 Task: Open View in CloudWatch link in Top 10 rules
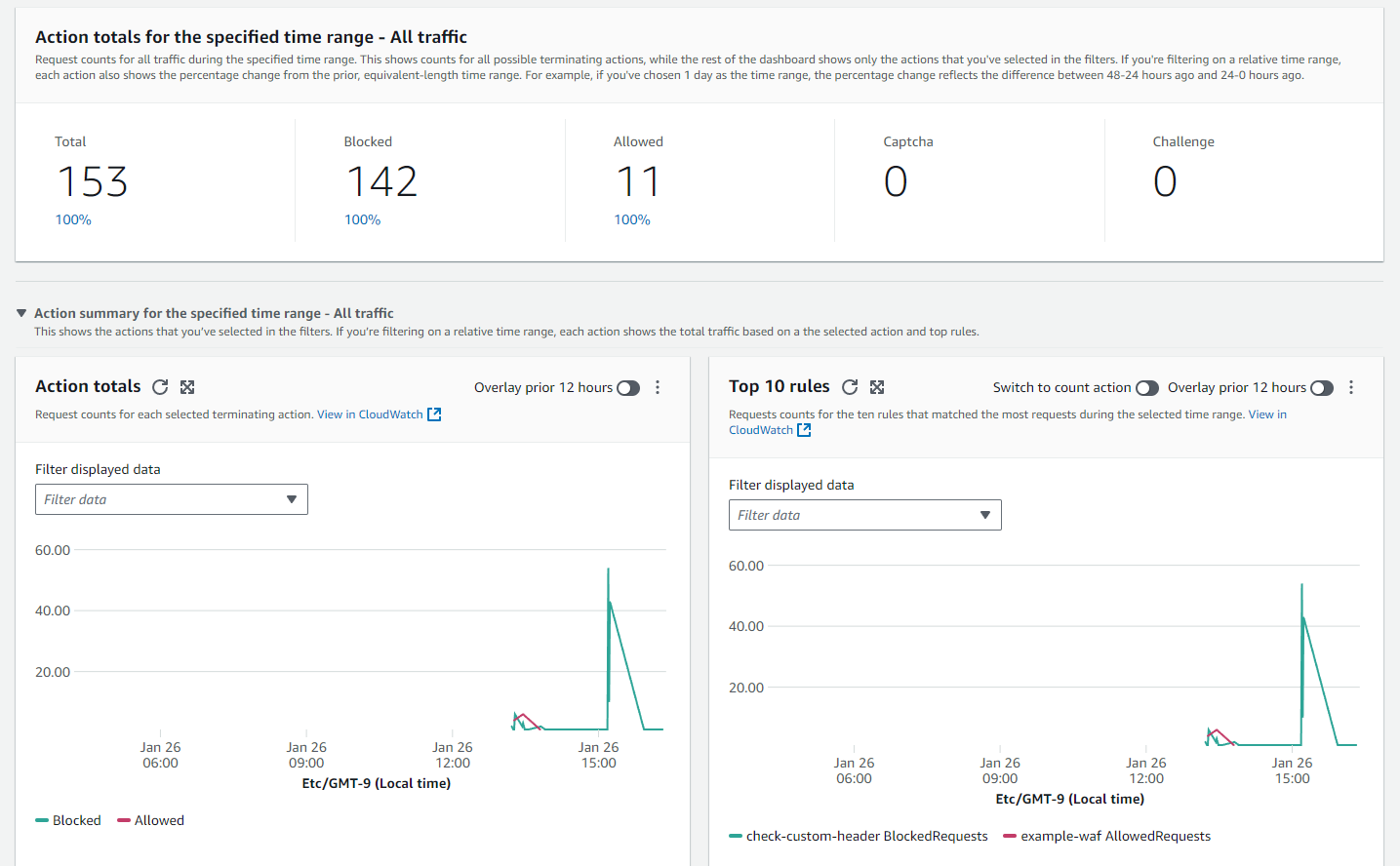tap(1008, 422)
